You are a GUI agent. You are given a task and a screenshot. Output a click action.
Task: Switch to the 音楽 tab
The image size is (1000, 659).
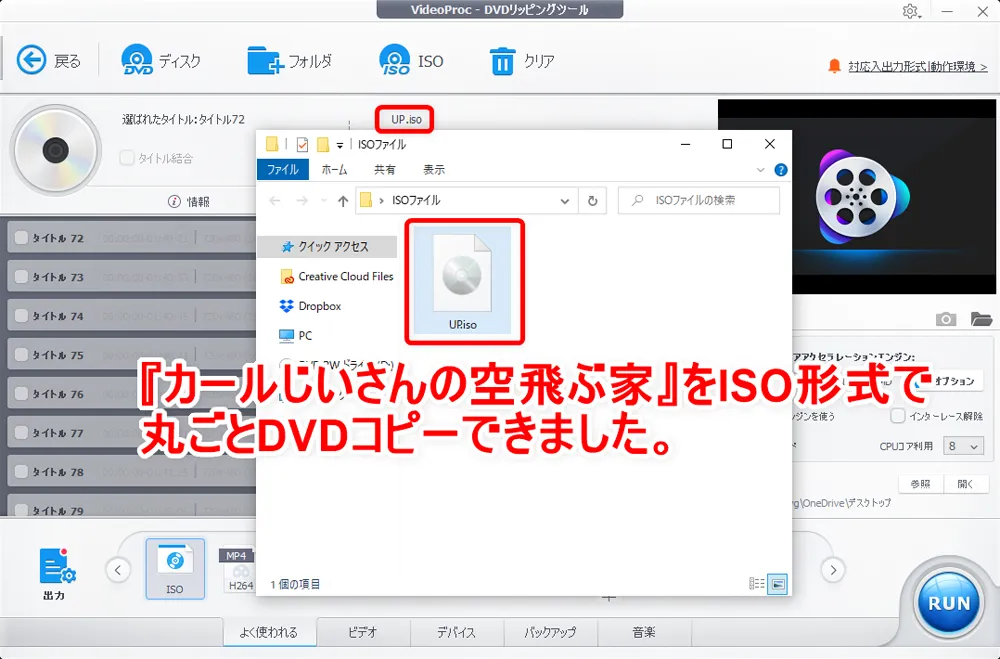coord(643,632)
